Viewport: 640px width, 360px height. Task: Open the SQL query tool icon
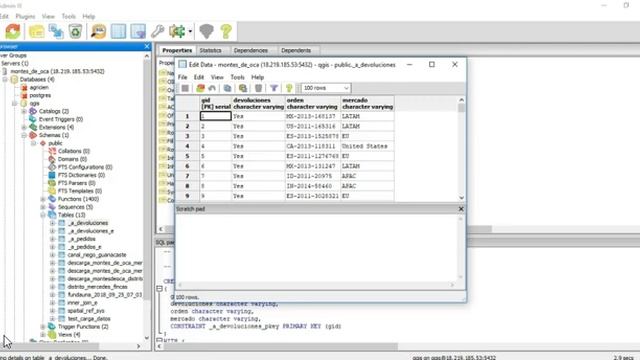coord(98,31)
